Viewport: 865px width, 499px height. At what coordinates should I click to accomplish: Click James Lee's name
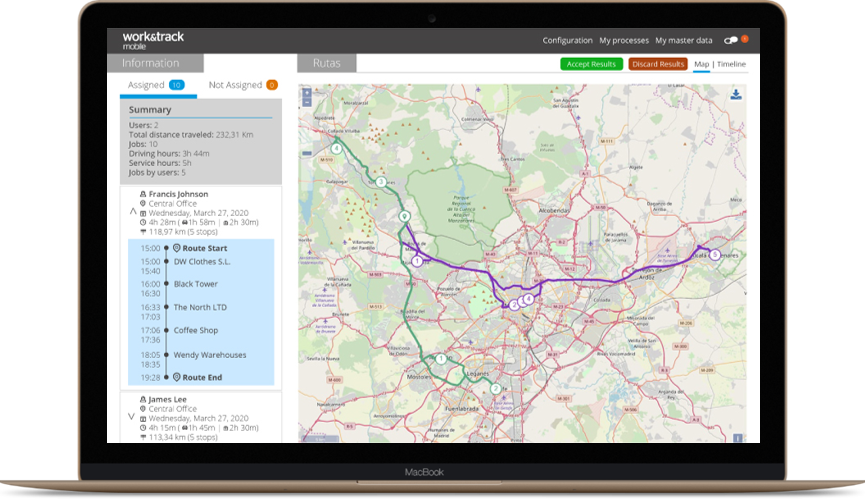click(167, 399)
